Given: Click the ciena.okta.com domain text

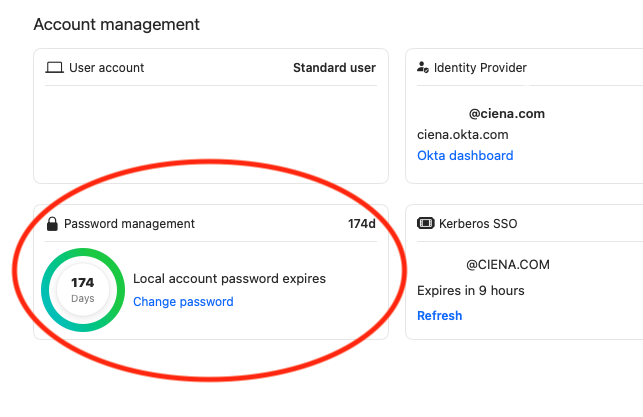Looking at the screenshot, I should (463, 135).
